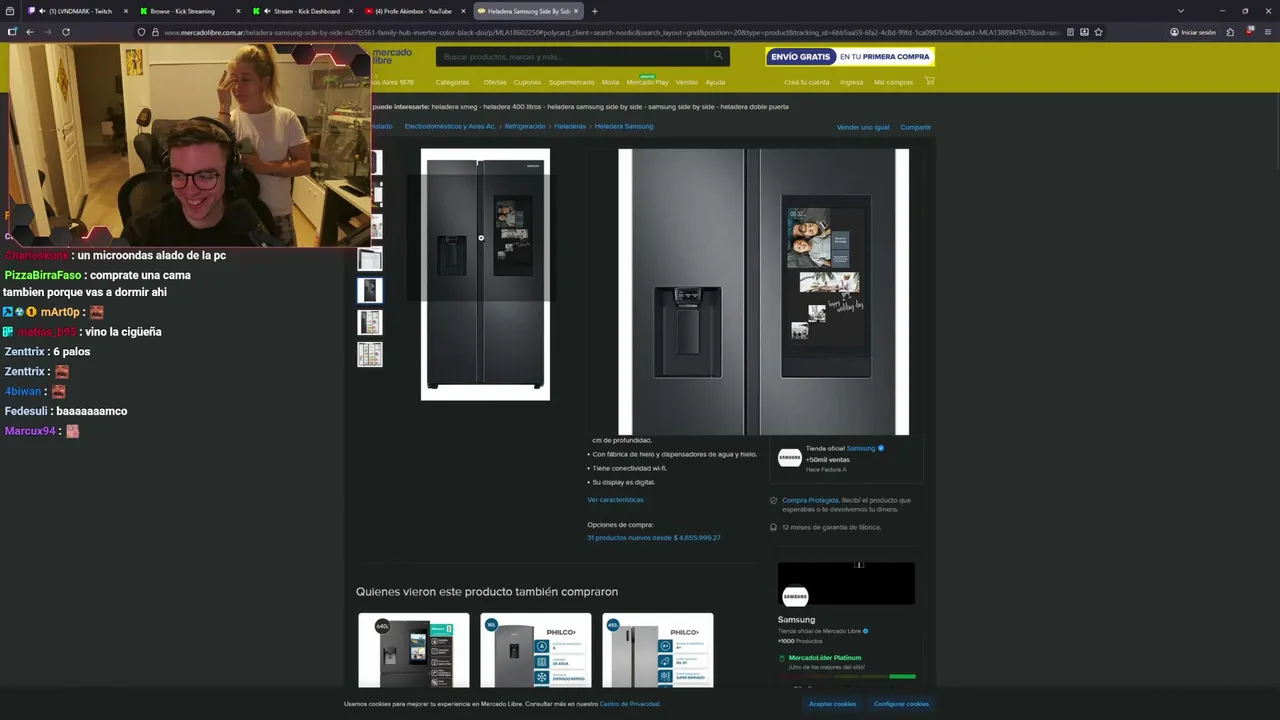
Task: Click the Mercado Libre logo
Action: [x=392, y=56]
